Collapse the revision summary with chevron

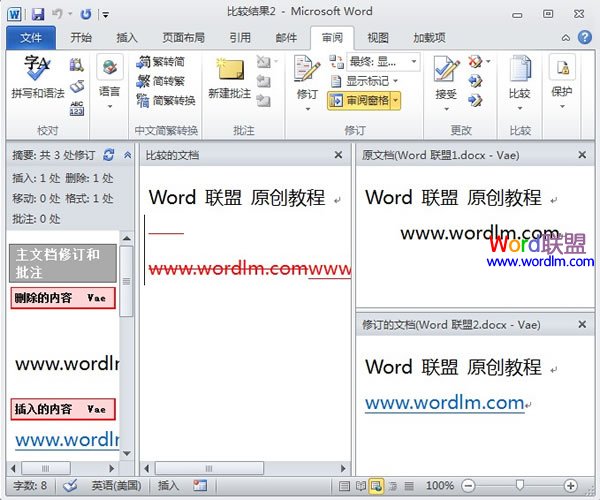[x=127, y=155]
